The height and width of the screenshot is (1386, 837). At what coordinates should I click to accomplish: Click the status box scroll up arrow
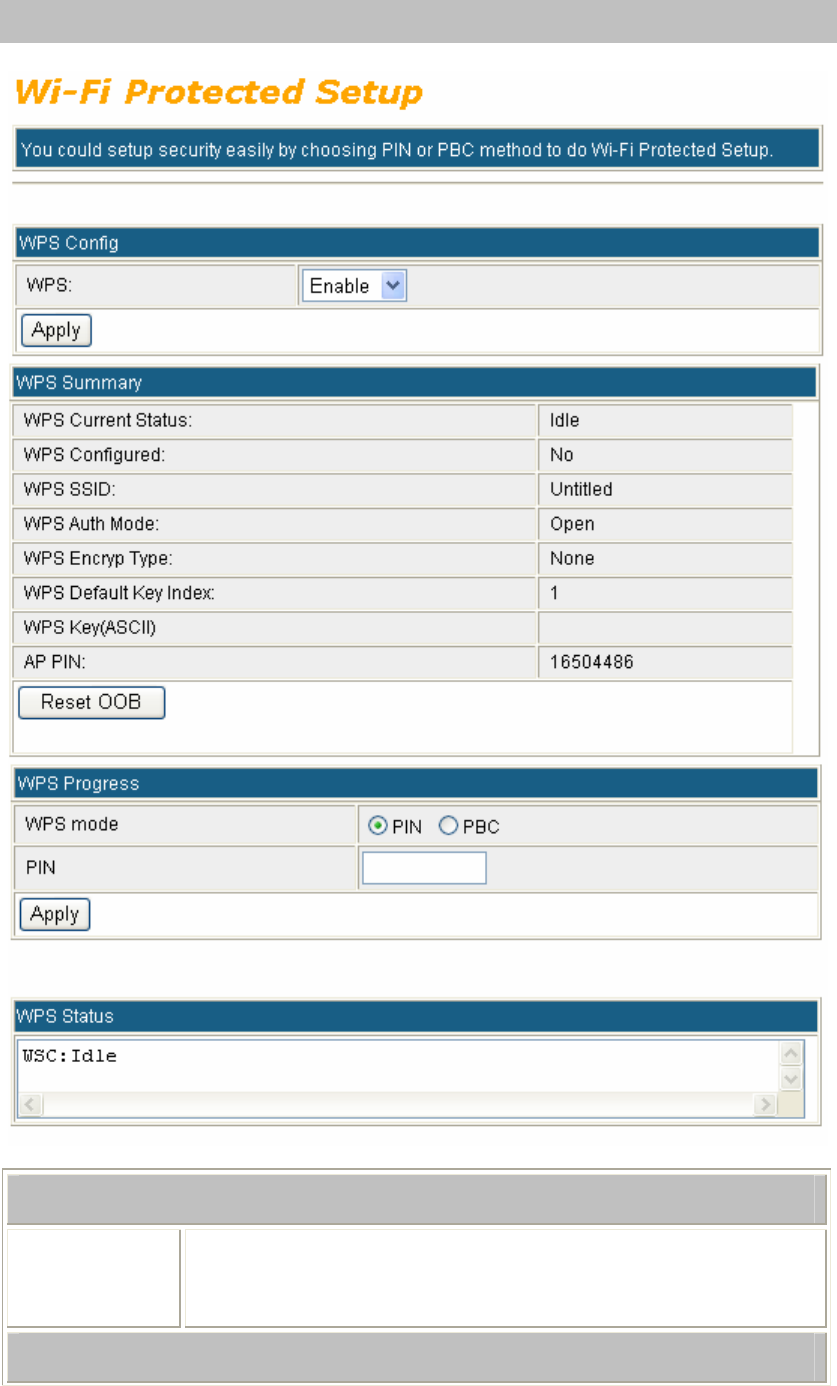tap(790, 1054)
